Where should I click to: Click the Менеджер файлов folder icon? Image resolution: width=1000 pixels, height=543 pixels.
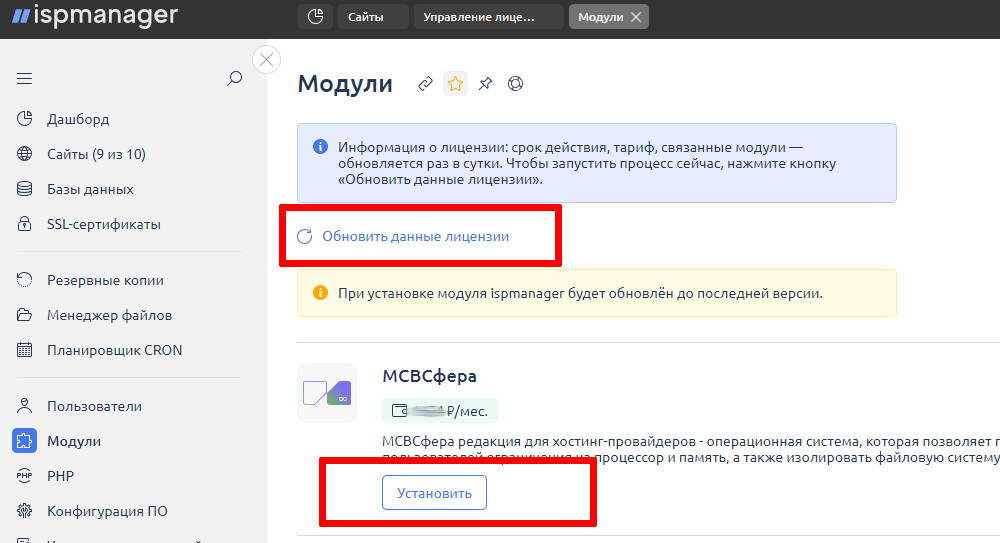(25, 315)
